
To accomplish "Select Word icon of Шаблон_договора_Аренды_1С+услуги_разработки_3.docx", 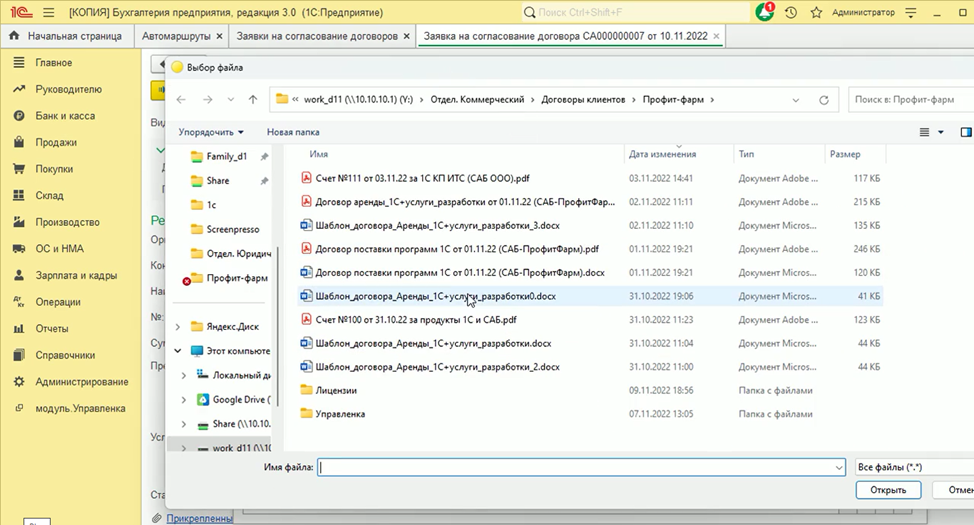I will [x=306, y=225].
